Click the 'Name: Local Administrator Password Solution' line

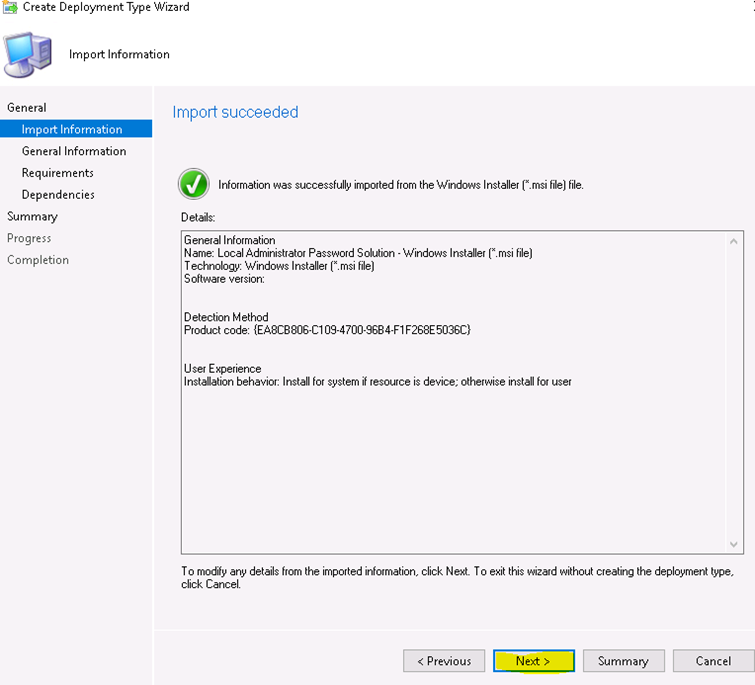tap(358, 253)
